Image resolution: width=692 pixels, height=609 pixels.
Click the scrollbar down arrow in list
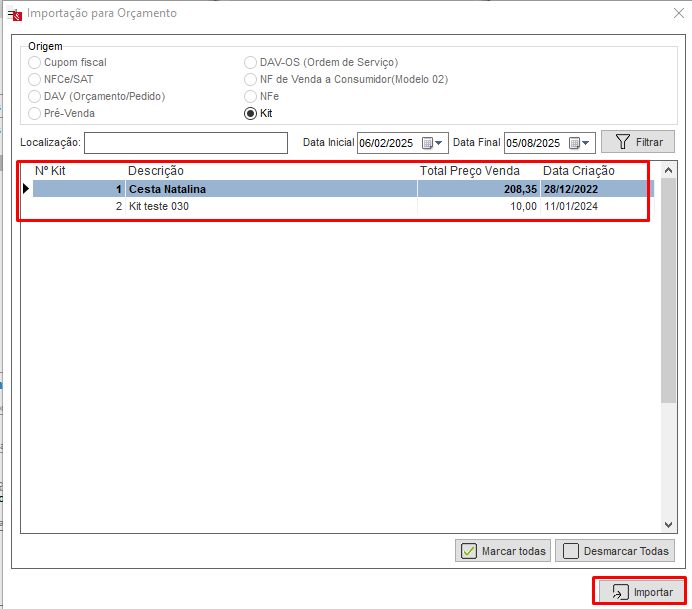point(669,524)
